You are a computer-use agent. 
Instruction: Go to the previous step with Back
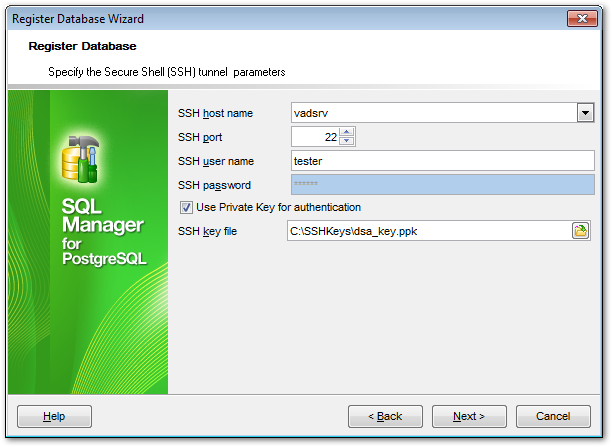(x=385, y=416)
